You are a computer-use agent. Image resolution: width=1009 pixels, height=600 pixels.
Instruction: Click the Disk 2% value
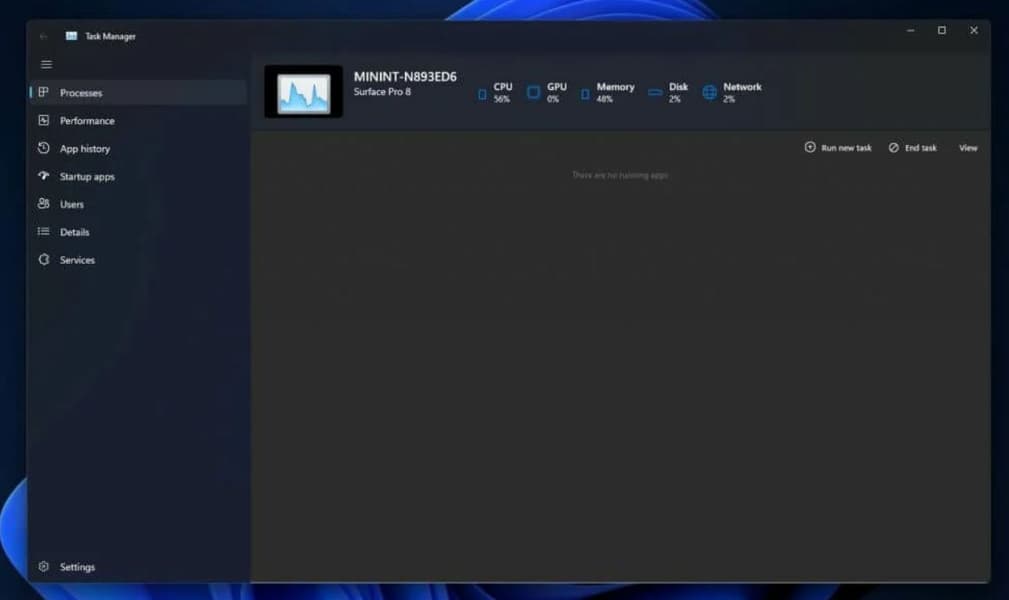pyautogui.click(x=674, y=99)
